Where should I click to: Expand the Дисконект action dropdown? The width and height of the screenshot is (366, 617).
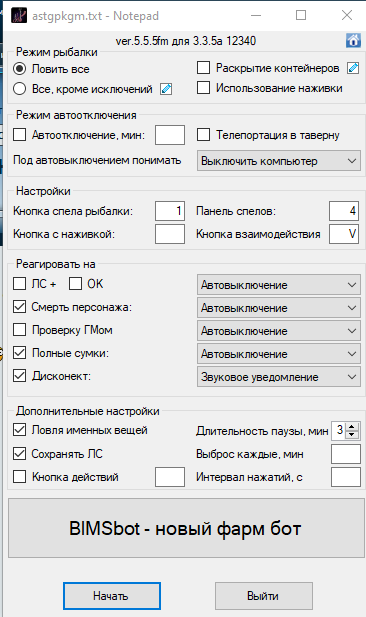tap(279, 377)
